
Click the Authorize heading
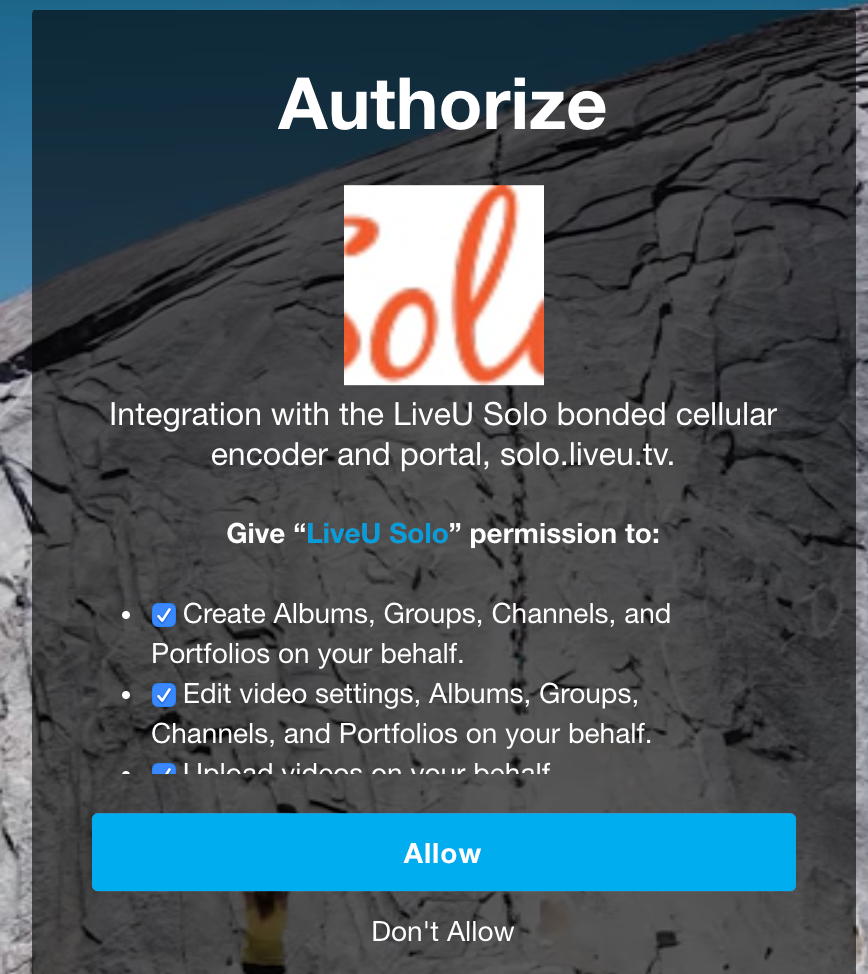coord(442,105)
